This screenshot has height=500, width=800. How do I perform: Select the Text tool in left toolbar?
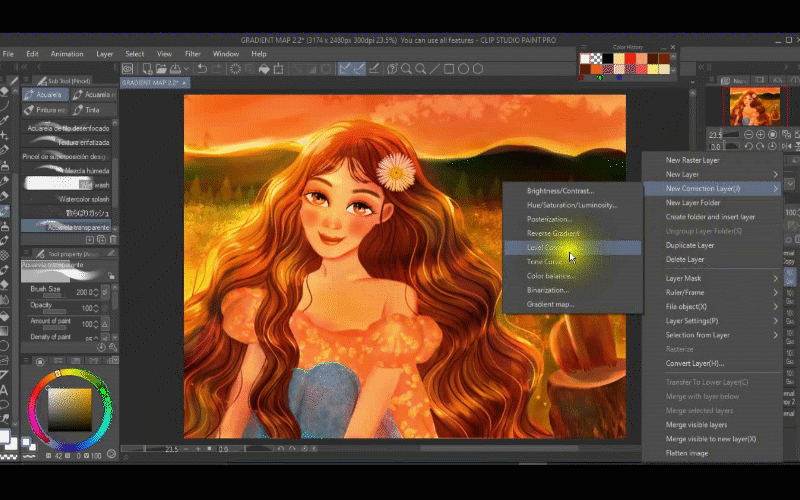[x=5, y=390]
